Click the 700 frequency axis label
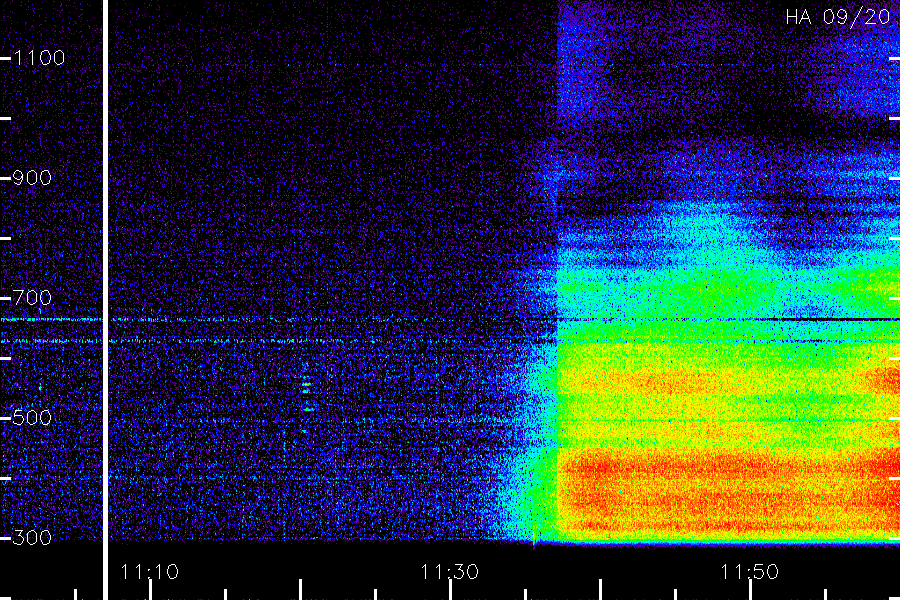This screenshot has width=900, height=600. point(32,298)
